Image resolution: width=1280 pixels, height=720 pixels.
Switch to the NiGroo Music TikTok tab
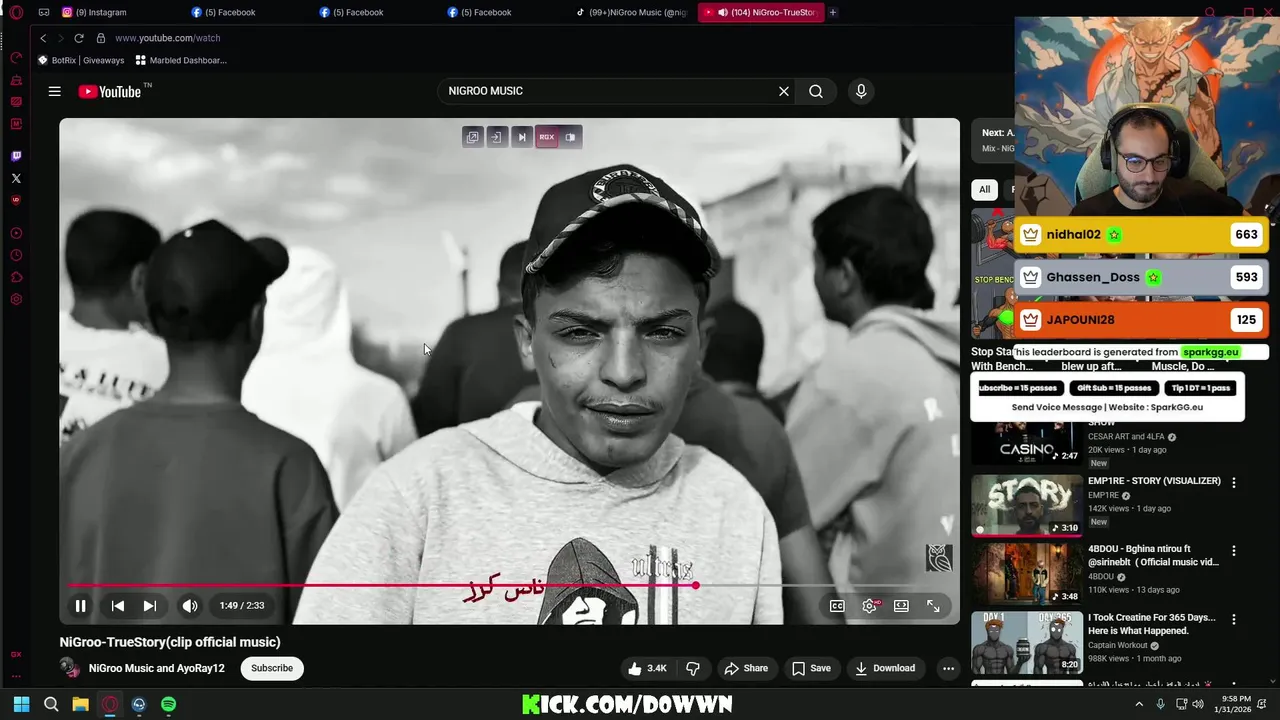tap(632, 12)
